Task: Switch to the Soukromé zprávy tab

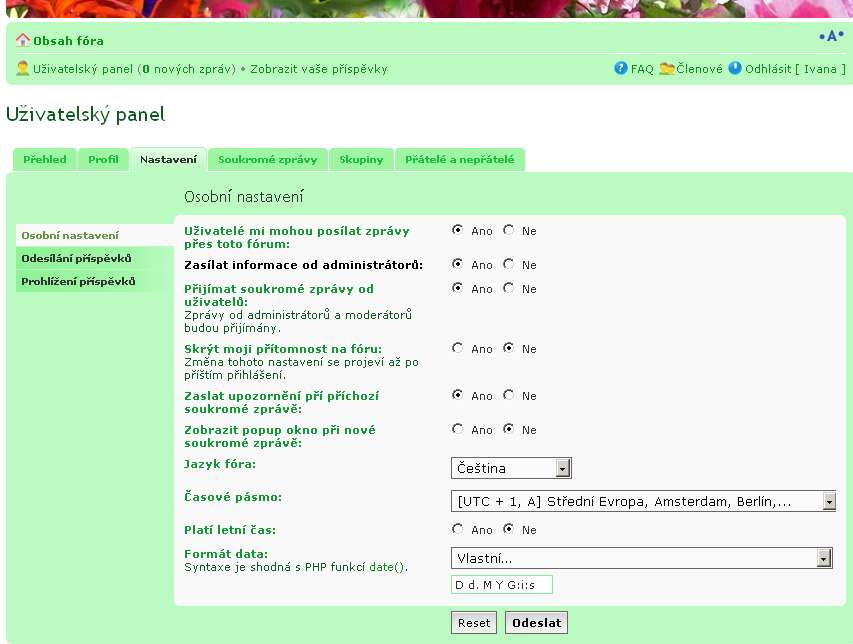Action: tap(267, 159)
